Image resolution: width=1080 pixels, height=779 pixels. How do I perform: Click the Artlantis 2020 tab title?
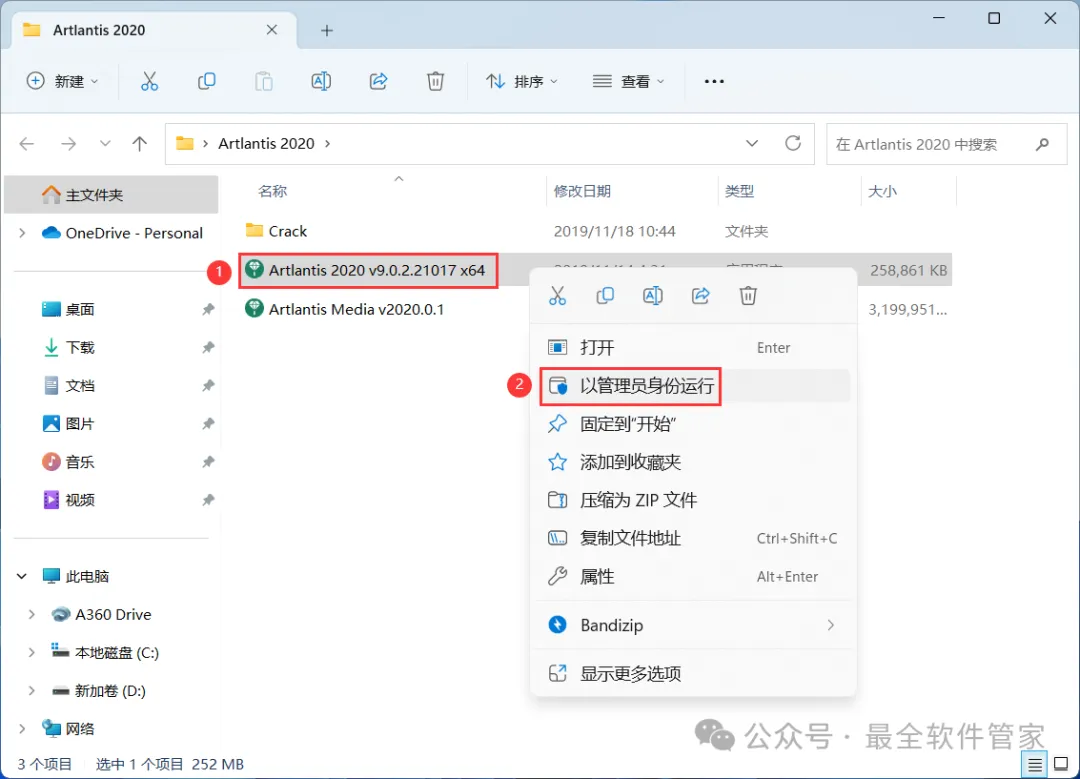99,30
